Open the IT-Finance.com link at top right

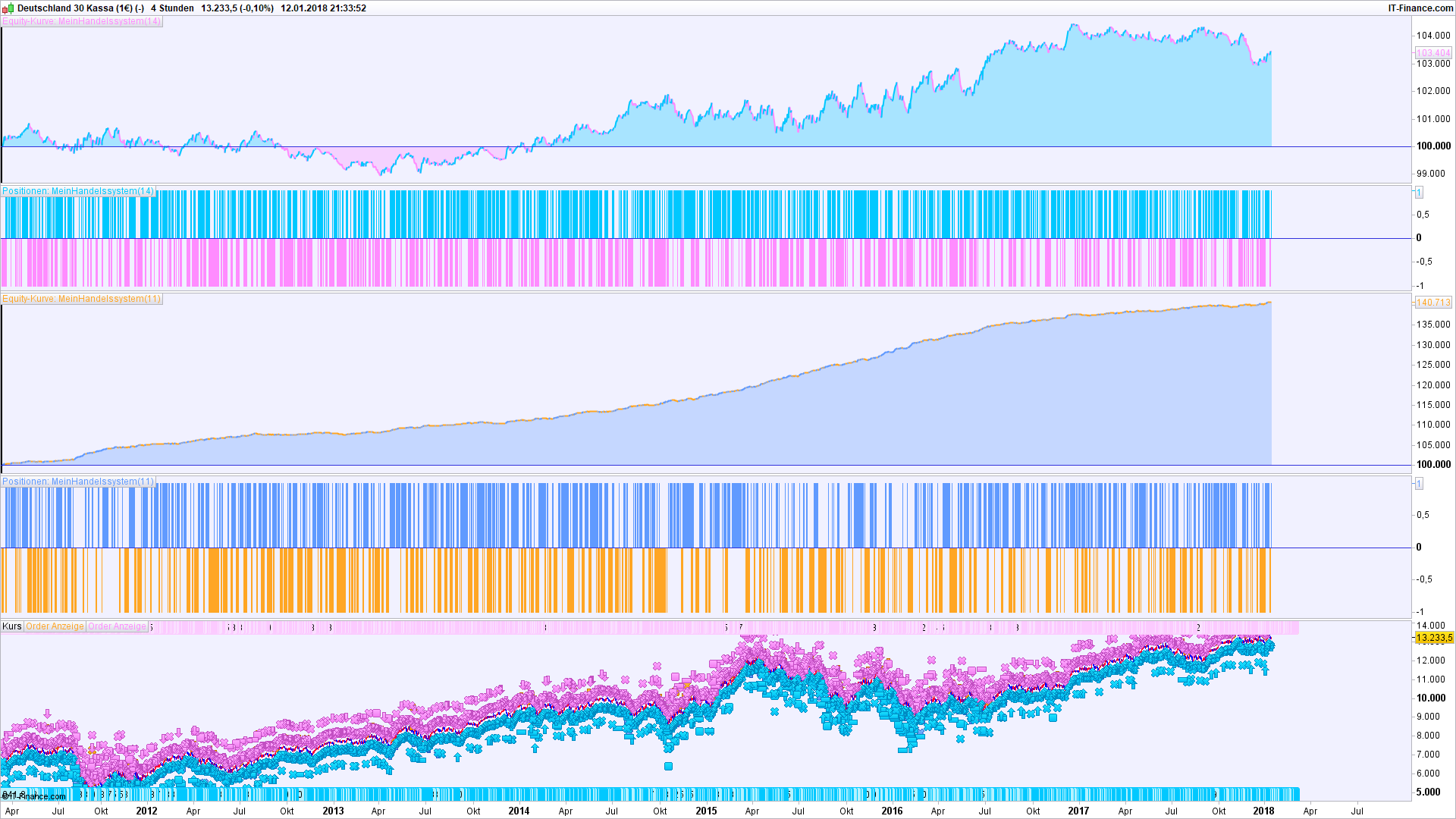tap(1420, 8)
